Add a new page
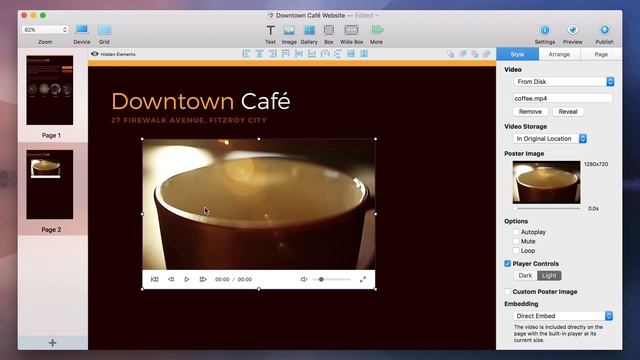Viewport: 640px width, 360px height. pyautogui.click(x=53, y=343)
